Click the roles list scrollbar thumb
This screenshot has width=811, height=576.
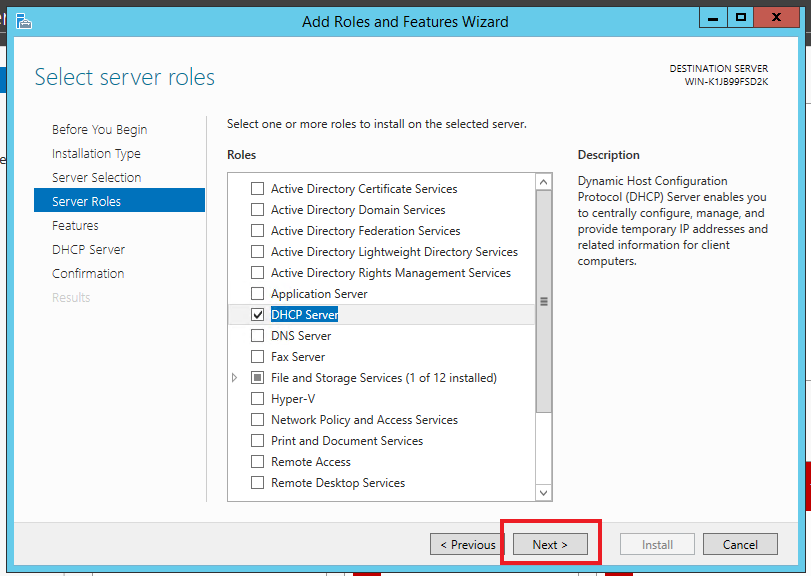(543, 300)
